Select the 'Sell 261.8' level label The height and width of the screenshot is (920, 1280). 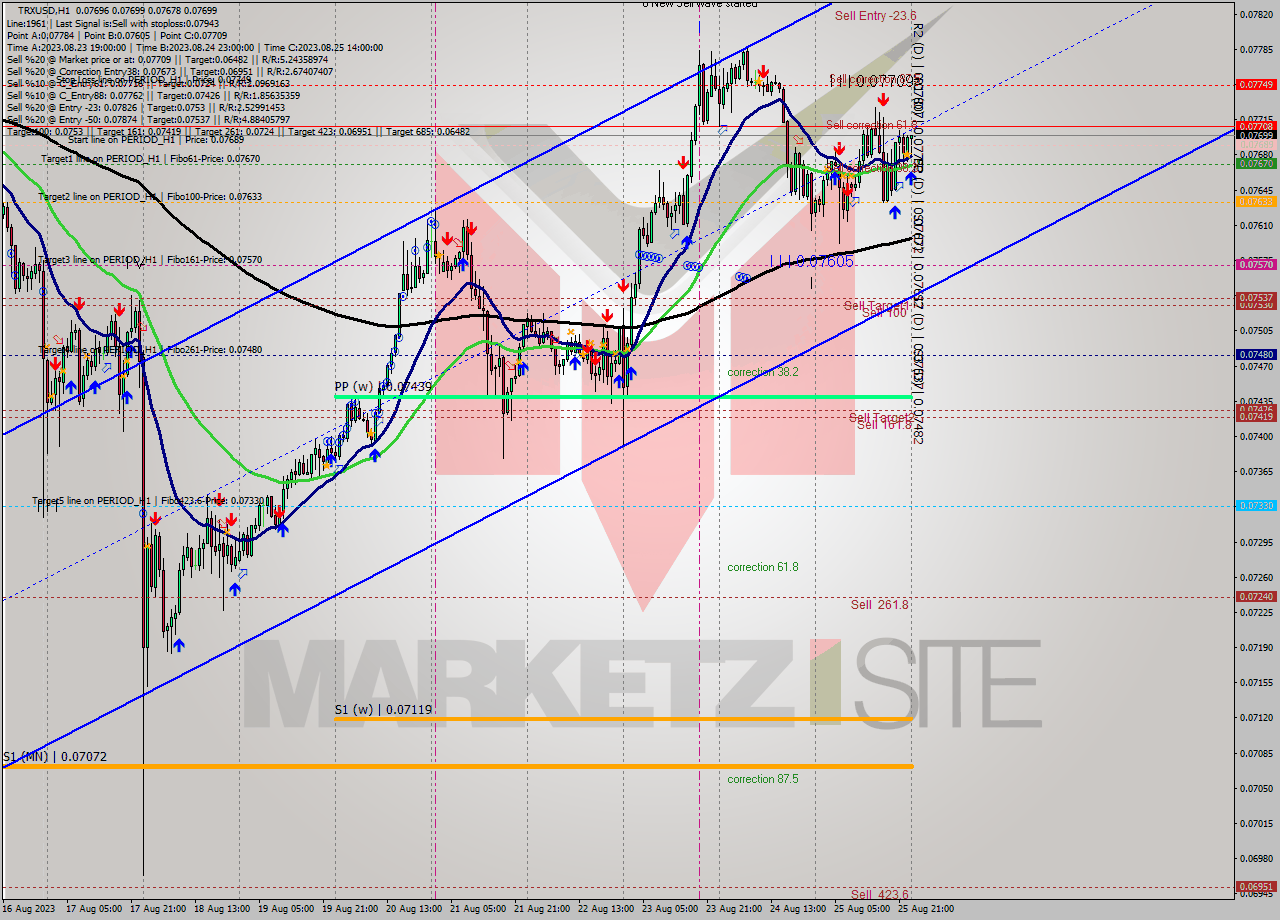(x=880, y=605)
